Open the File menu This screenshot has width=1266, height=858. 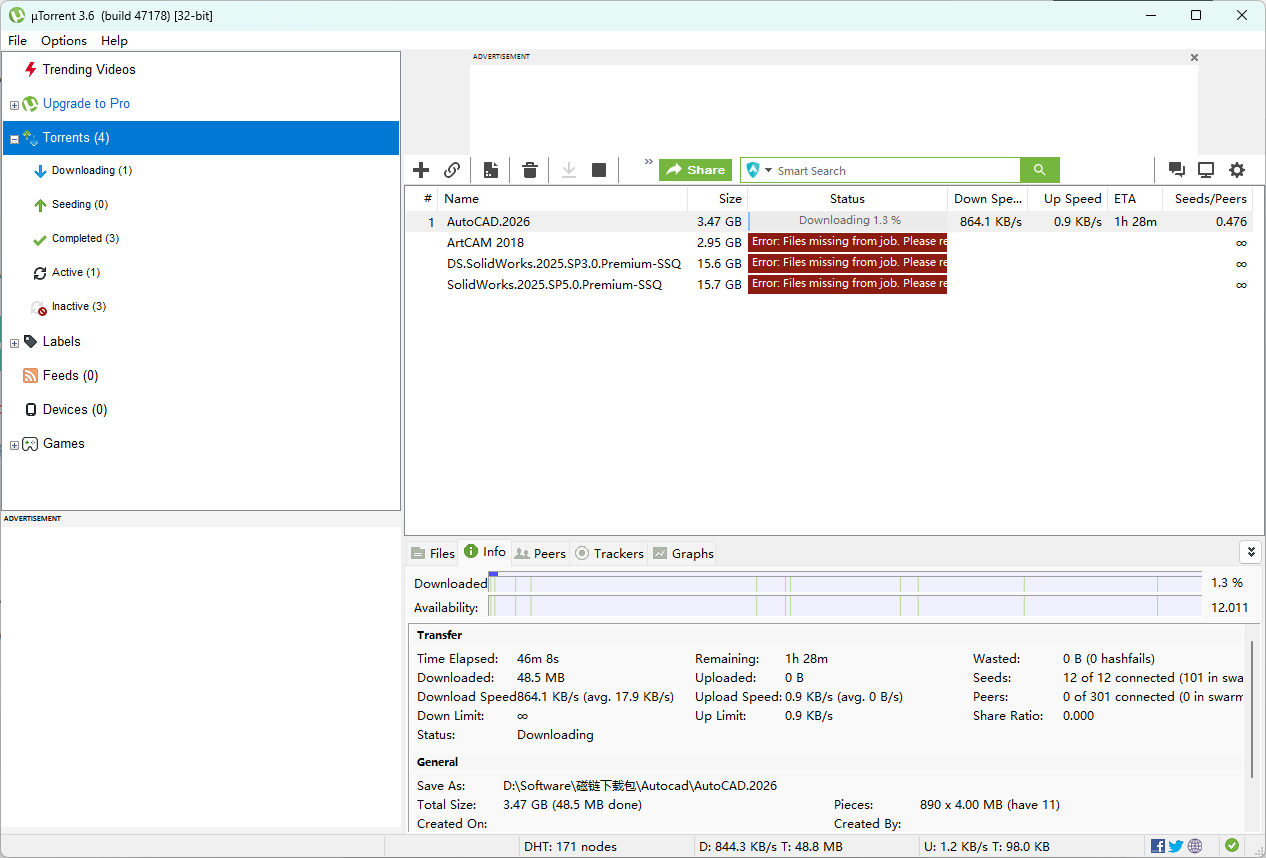tap(17, 41)
